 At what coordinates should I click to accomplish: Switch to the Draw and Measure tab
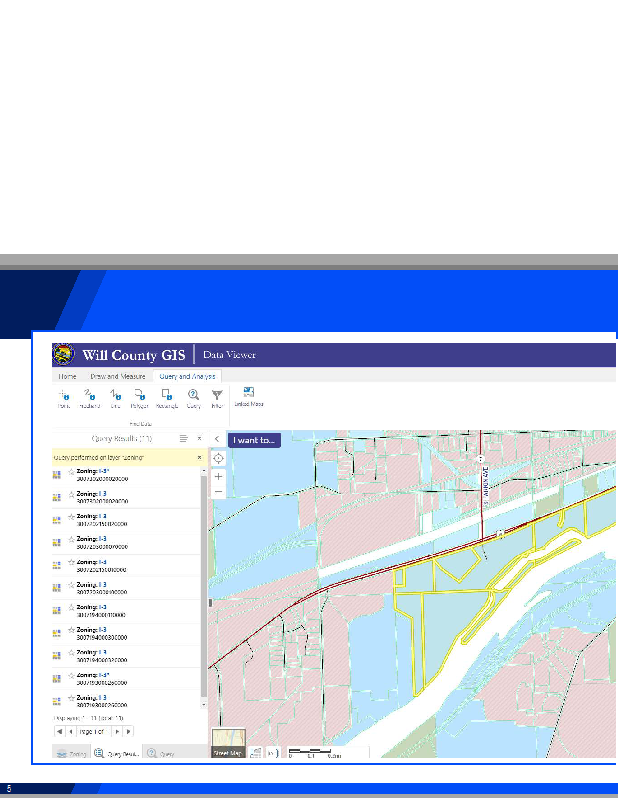(117, 376)
